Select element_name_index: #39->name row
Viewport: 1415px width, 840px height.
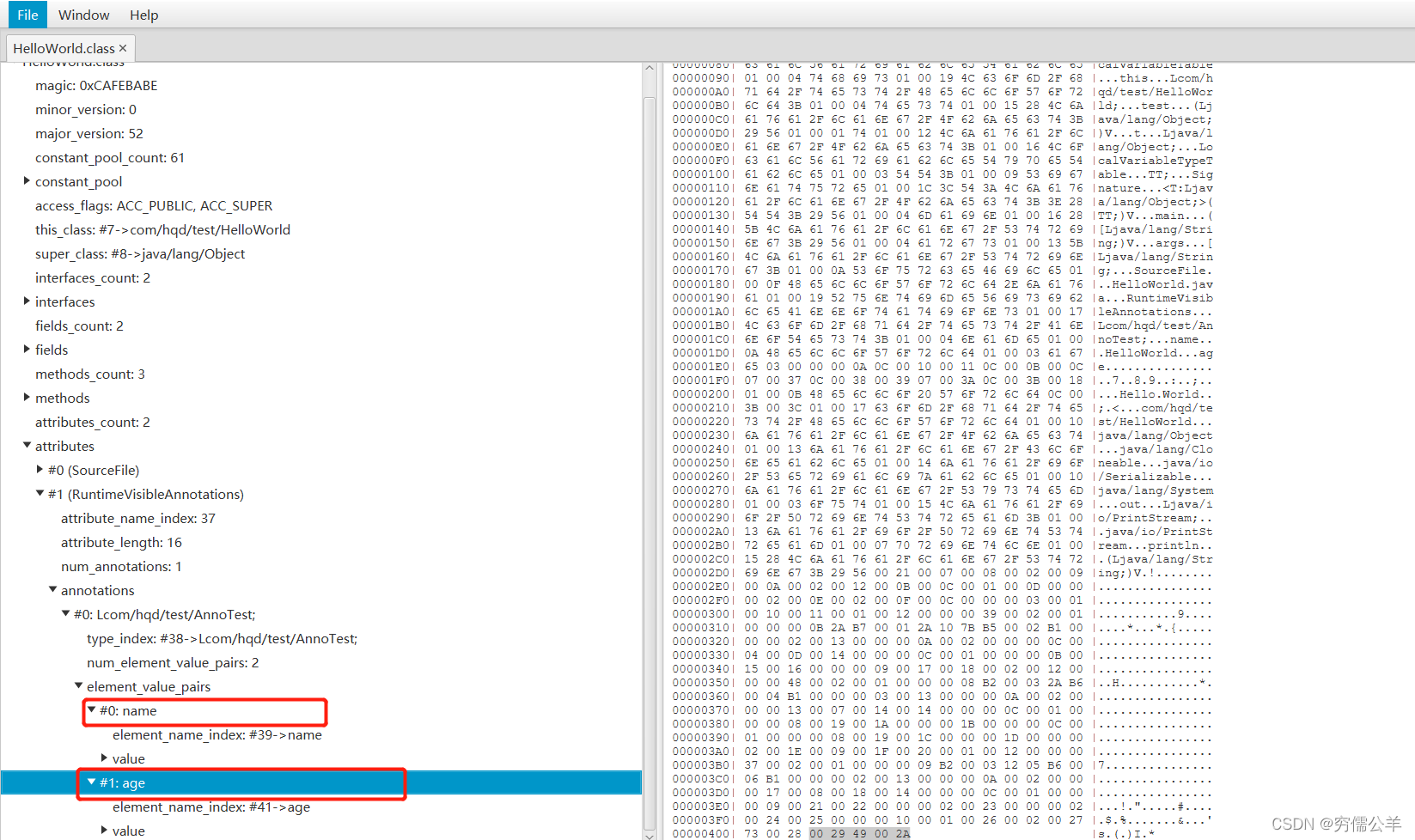click(x=217, y=734)
